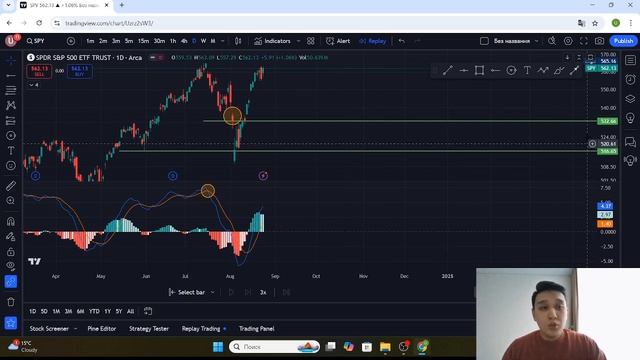Create an Alert

point(338,41)
